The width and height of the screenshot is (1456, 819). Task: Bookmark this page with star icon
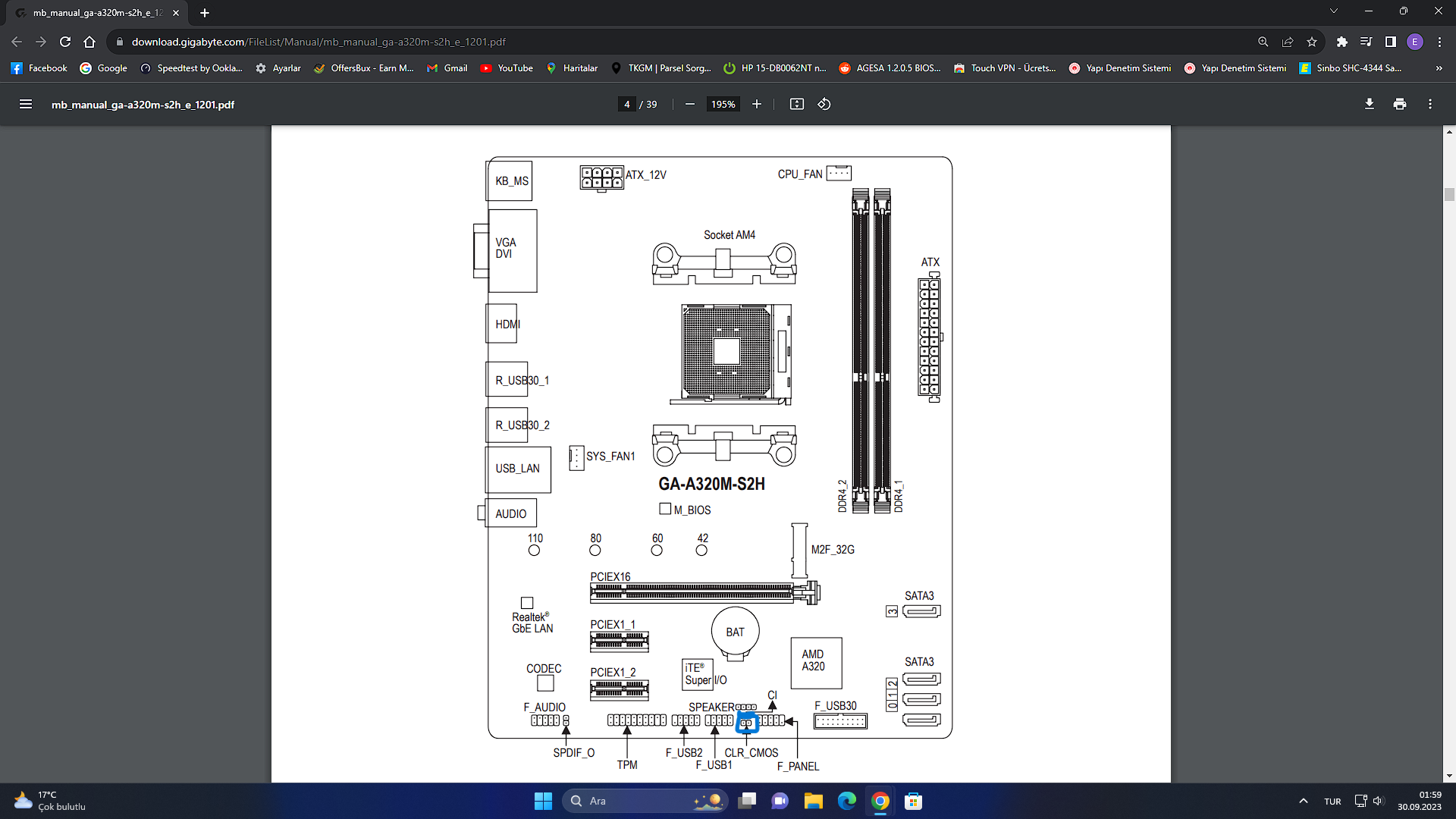(1311, 42)
